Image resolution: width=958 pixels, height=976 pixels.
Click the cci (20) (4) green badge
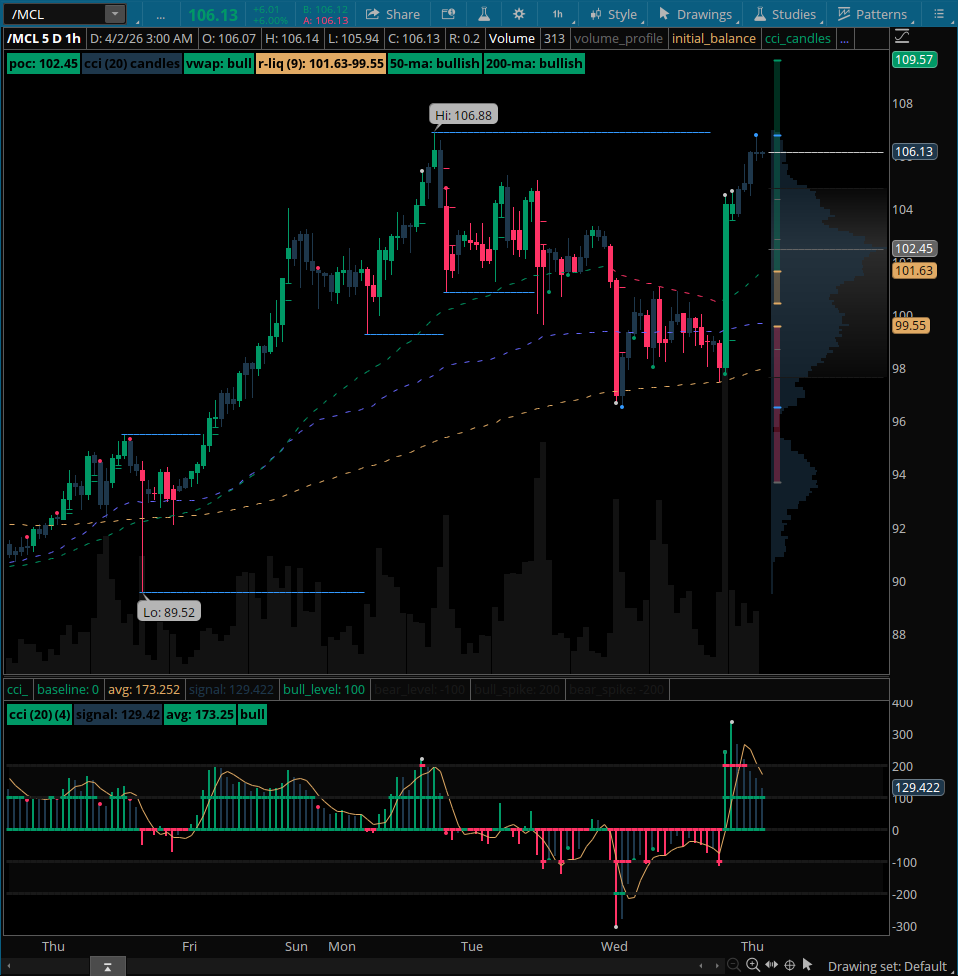40,715
